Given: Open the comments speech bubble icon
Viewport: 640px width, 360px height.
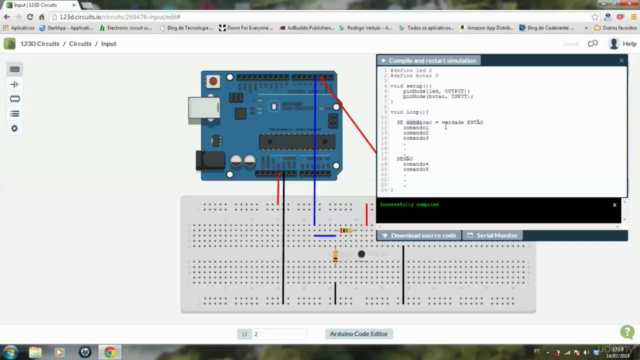Looking at the screenshot, I should coord(593,43).
